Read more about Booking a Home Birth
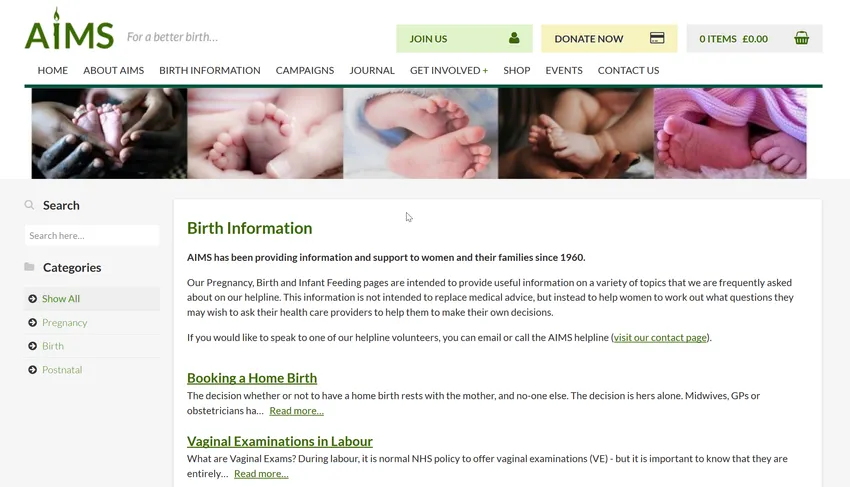The height and width of the screenshot is (487, 850). [297, 411]
